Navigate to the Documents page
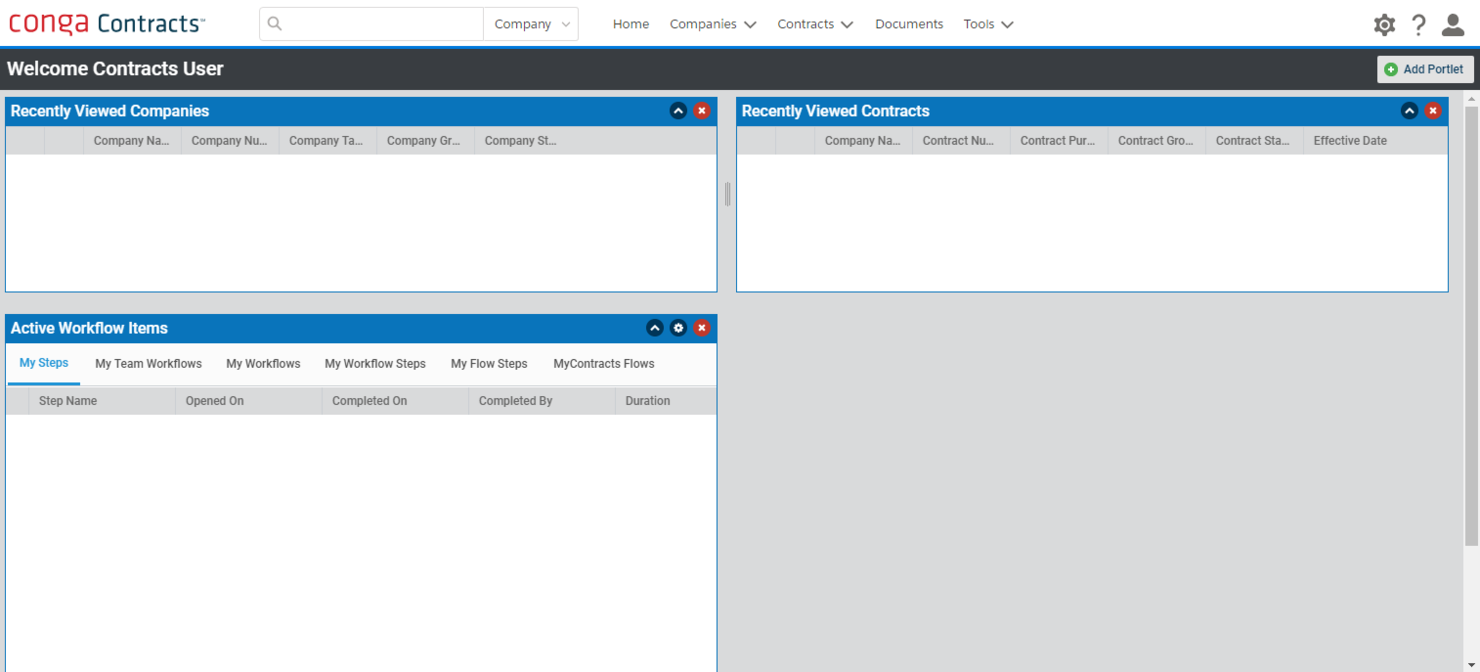Viewport: 1480px width, 672px height. (908, 24)
